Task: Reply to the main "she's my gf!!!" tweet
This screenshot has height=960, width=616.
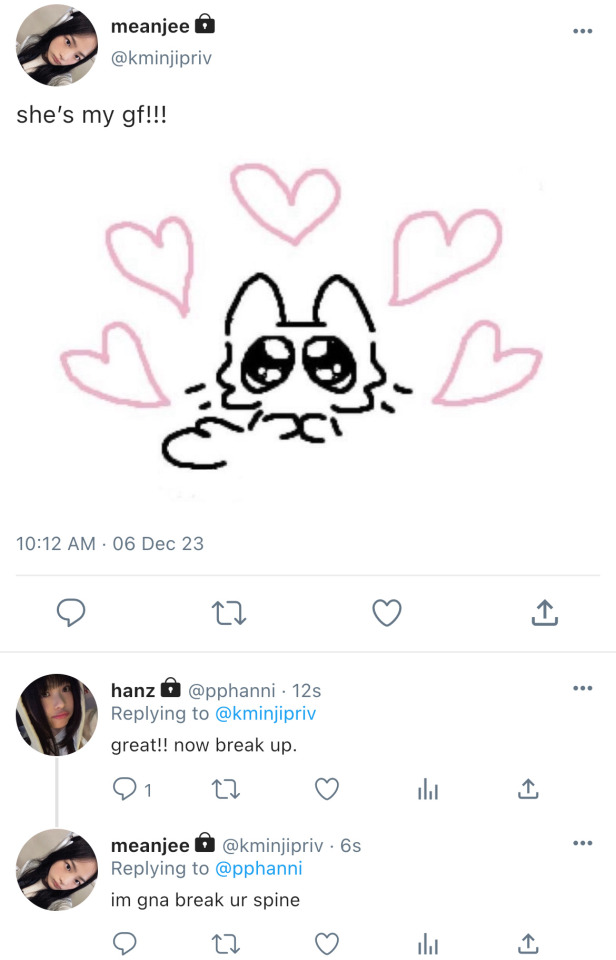Action: [70, 612]
